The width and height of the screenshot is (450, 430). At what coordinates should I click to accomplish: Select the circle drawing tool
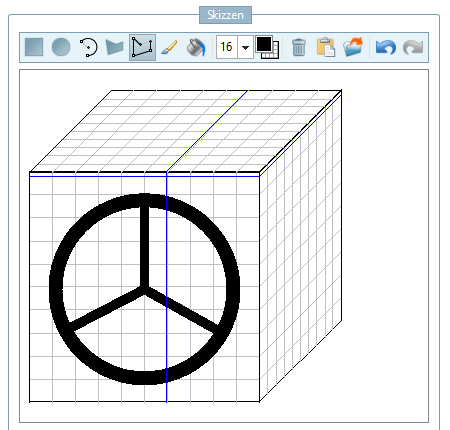(x=61, y=47)
